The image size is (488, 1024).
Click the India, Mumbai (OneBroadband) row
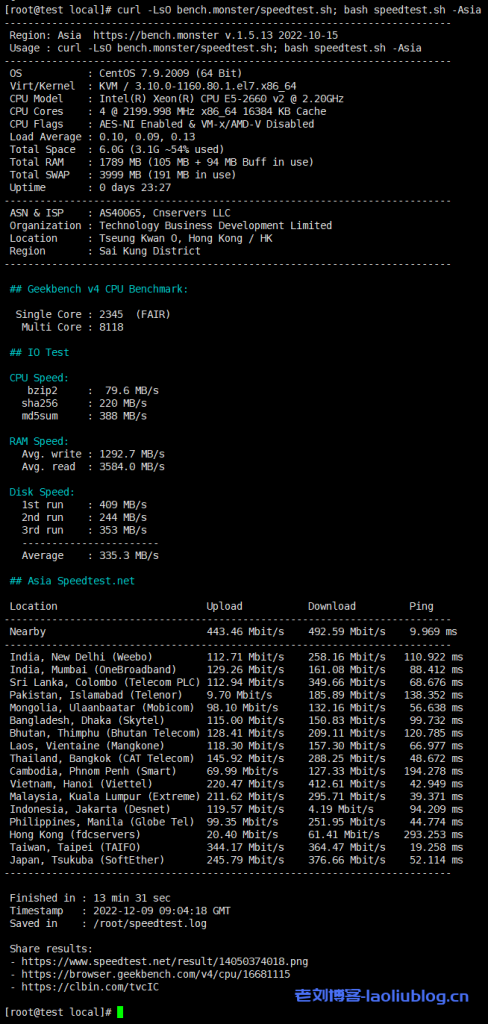point(236,669)
